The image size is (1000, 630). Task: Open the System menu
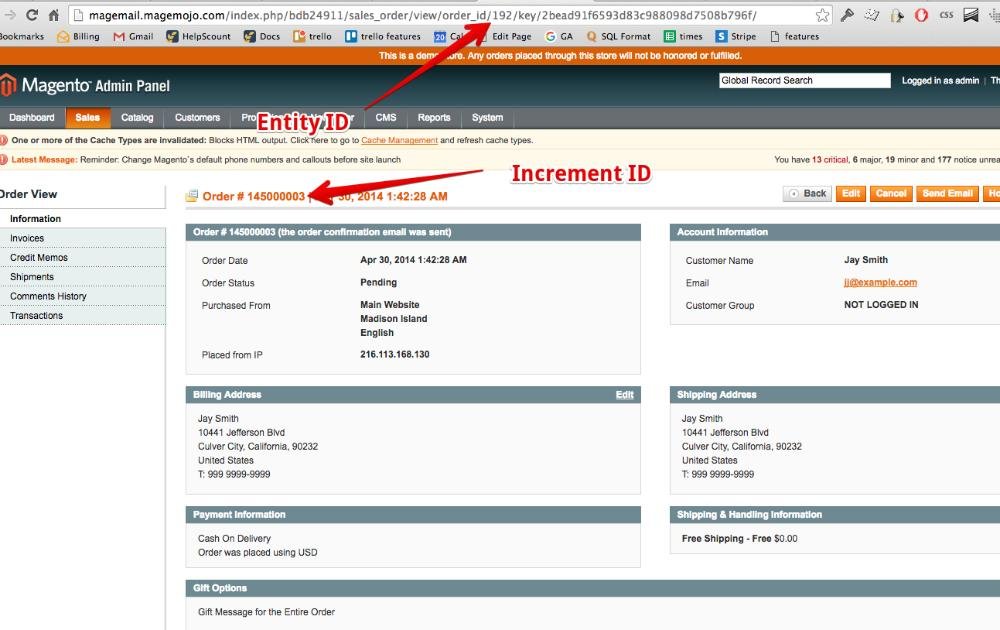coord(487,118)
